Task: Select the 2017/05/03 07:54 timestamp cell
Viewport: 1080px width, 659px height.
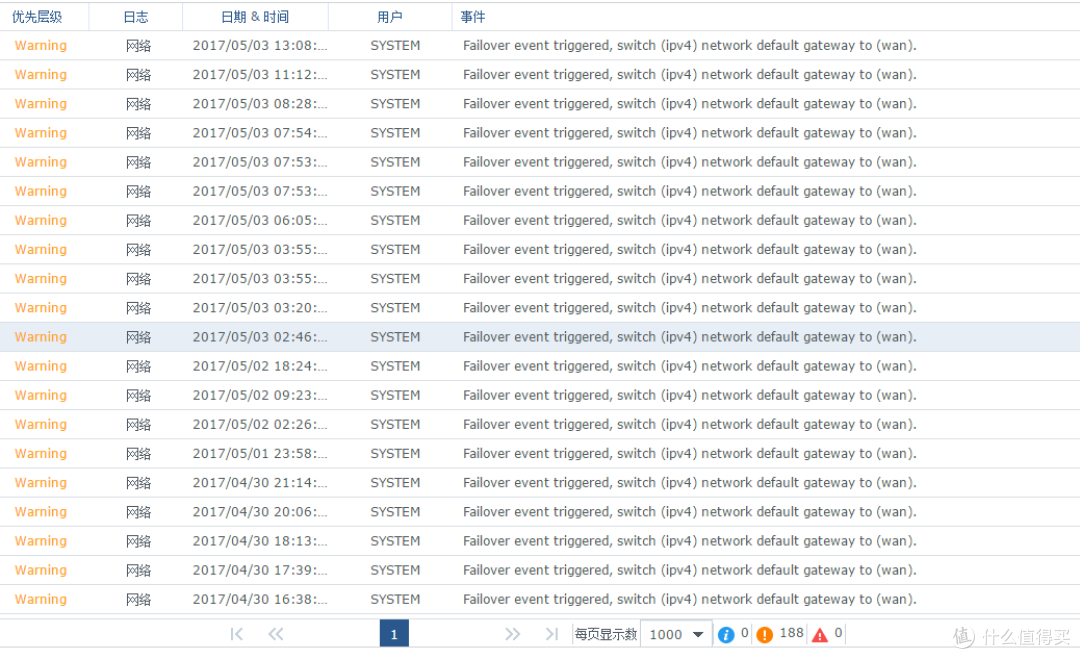Action: pyautogui.click(x=260, y=133)
